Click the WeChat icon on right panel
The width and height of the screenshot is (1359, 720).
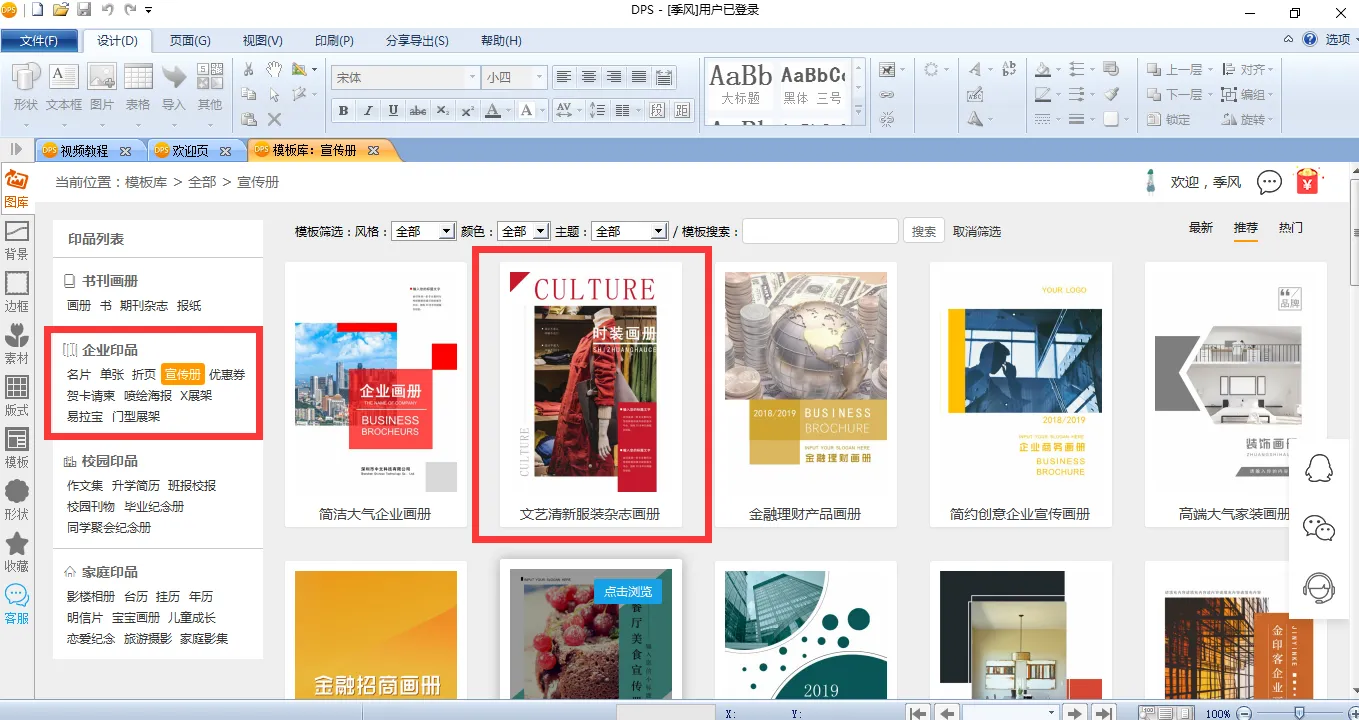point(1319,528)
